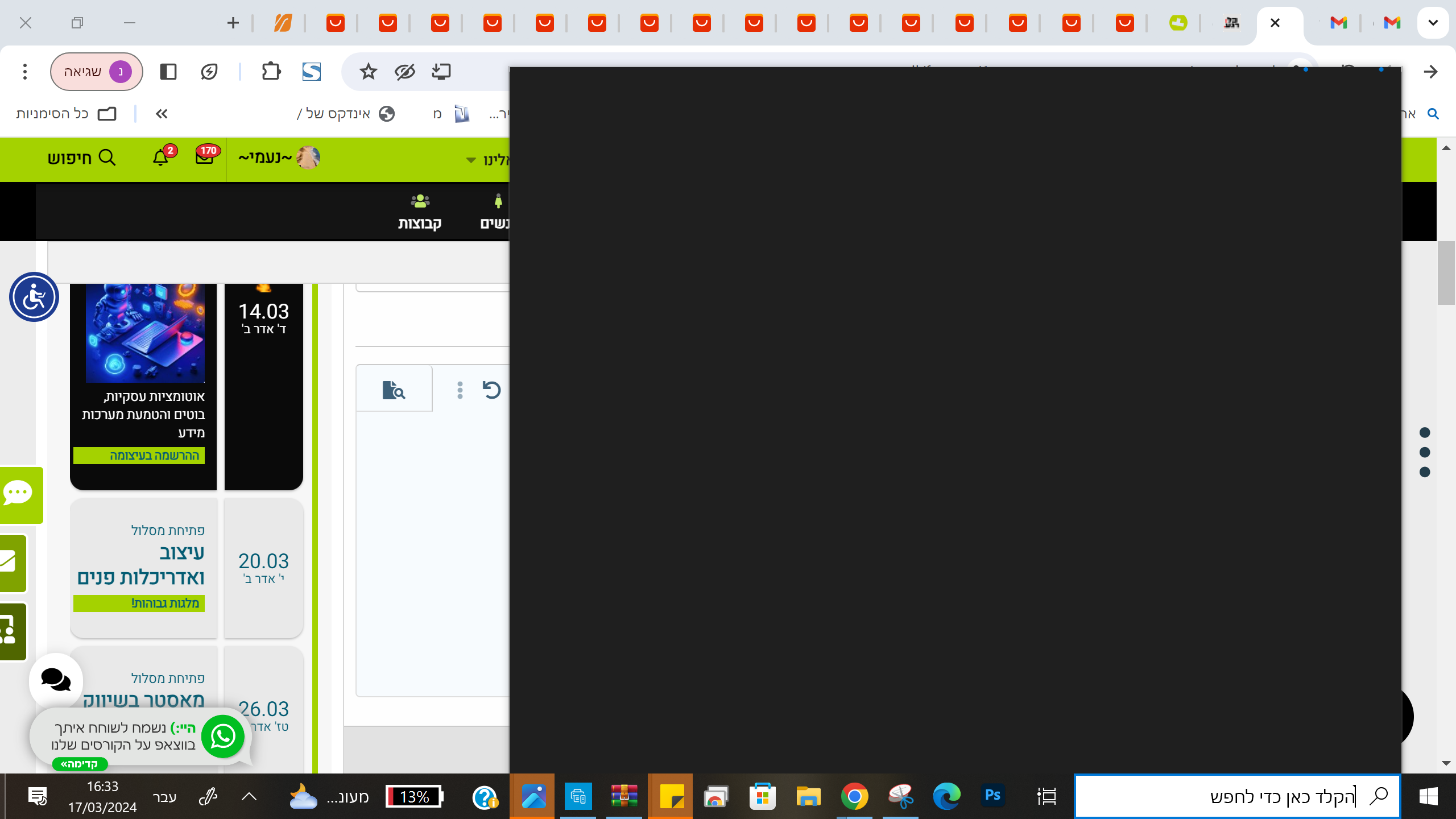Open the tab search dropdown arrow
The width and height of the screenshot is (1456, 819).
pyautogui.click(x=1433, y=23)
